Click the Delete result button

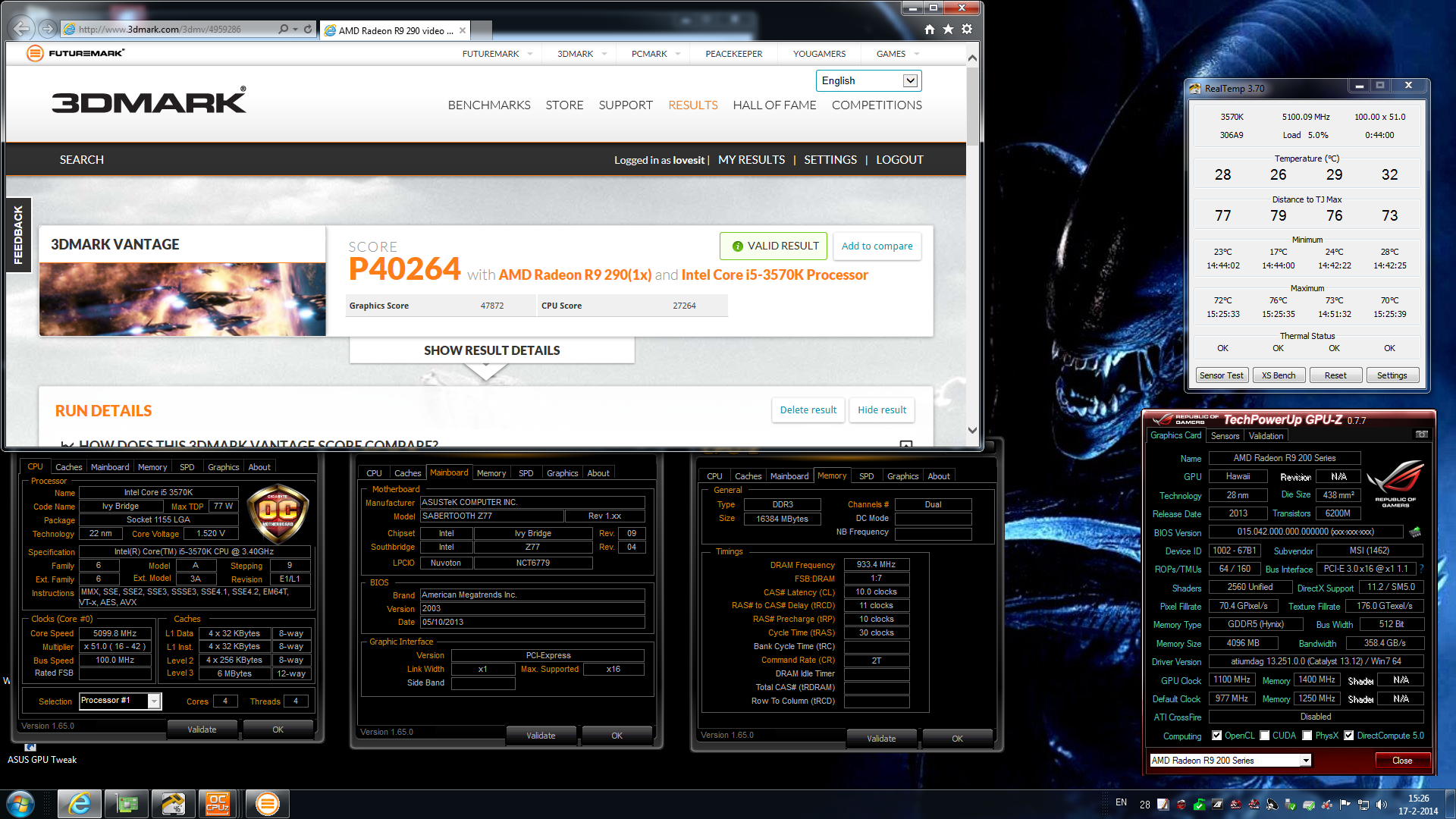808,409
